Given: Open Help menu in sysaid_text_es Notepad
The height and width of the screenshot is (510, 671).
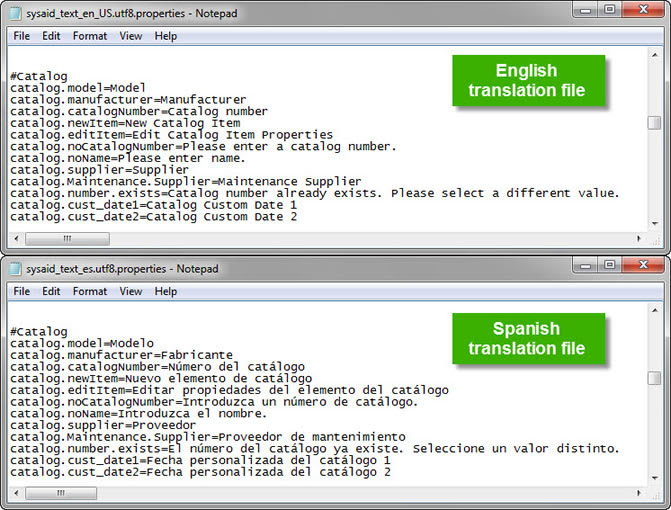Looking at the screenshot, I should (x=166, y=291).
